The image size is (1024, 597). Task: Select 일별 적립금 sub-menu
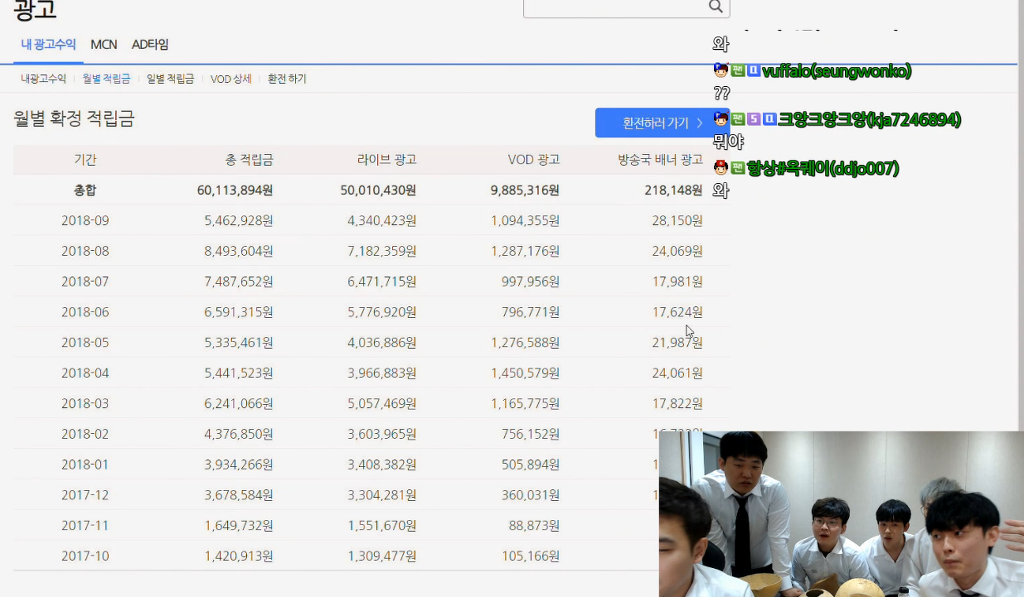tap(170, 78)
